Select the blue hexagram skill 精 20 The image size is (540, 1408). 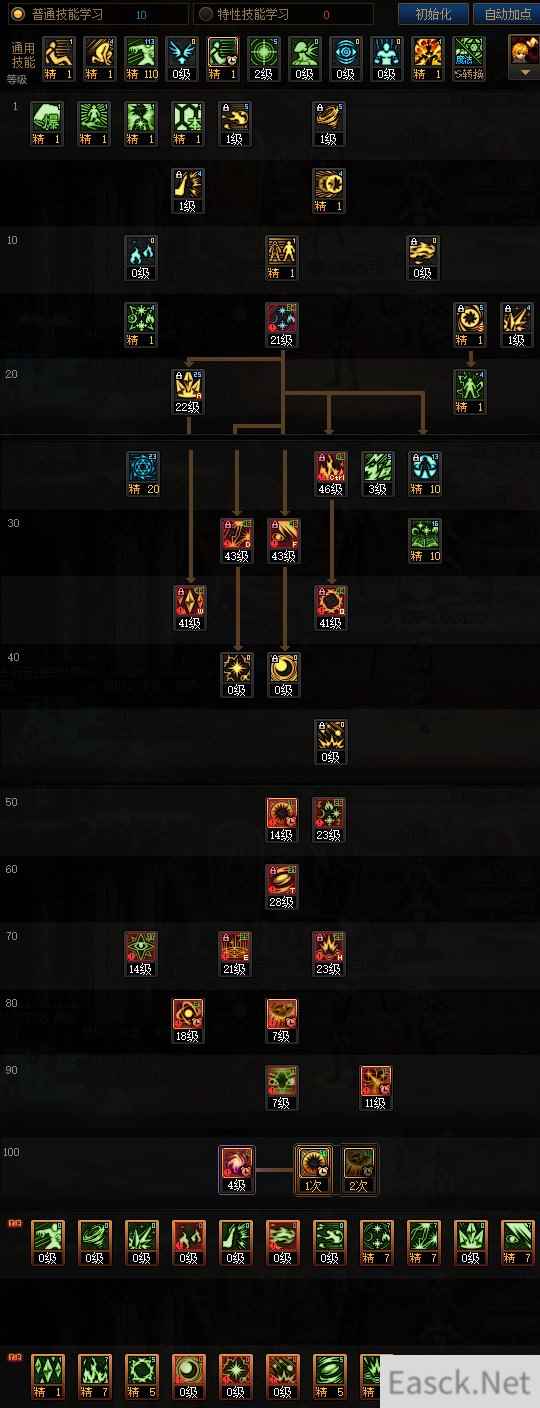click(143, 474)
